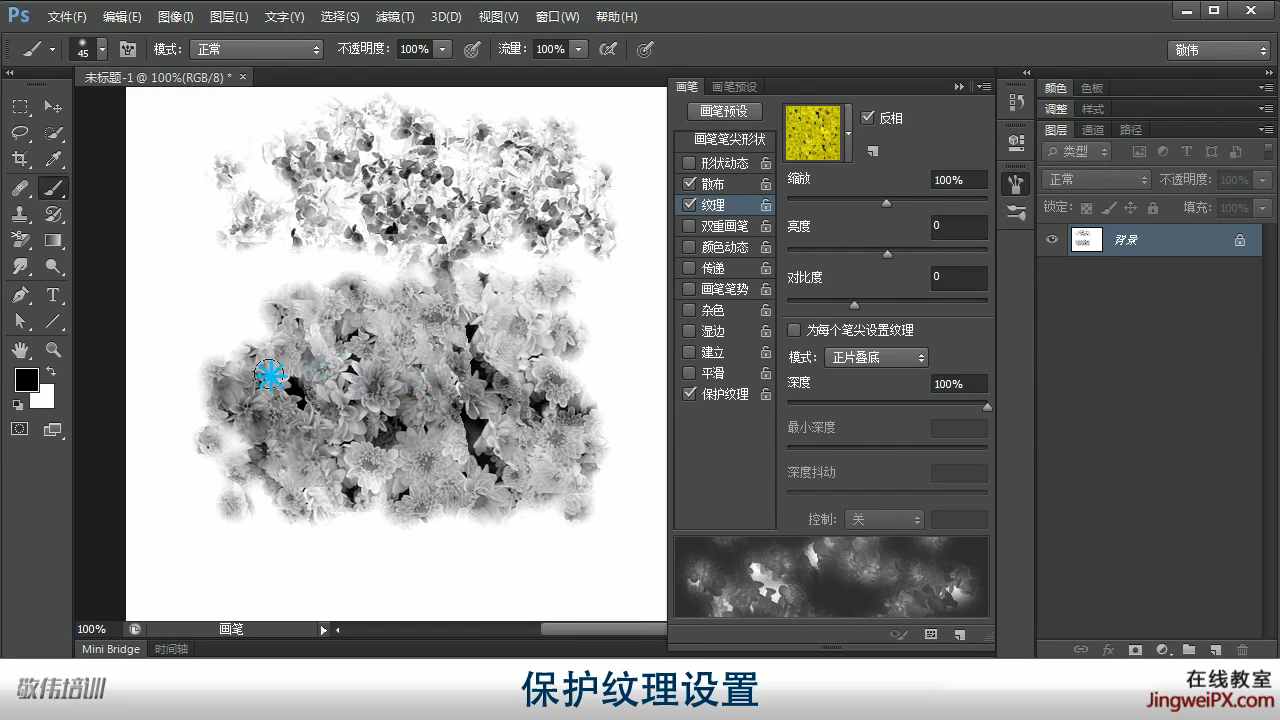Click the 缩放 slider handle

click(886, 203)
